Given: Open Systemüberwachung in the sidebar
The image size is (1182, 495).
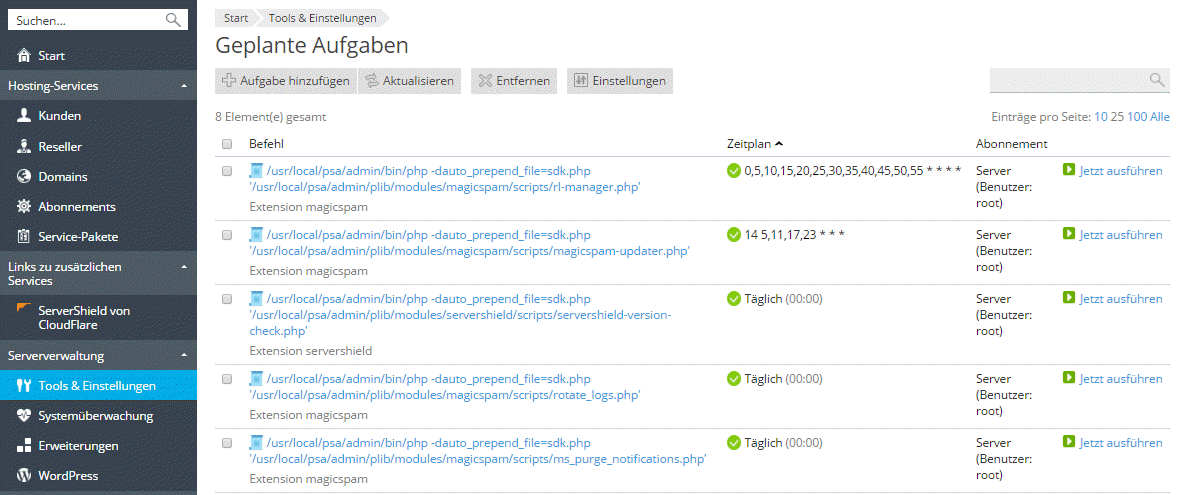Looking at the screenshot, I should pyautogui.click(x=98, y=416).
